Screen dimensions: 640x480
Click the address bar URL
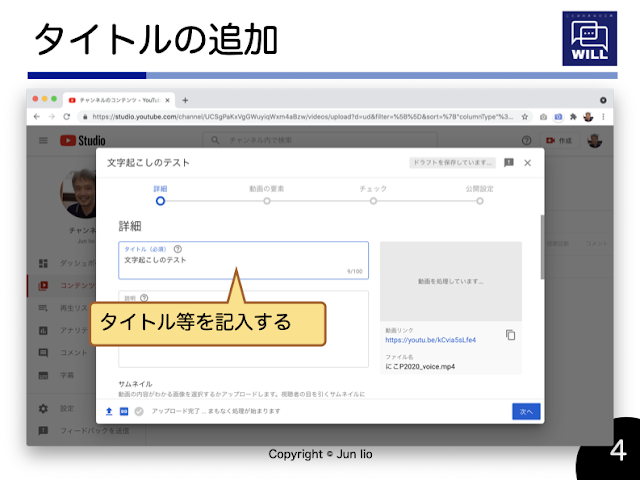coord(302,117)
